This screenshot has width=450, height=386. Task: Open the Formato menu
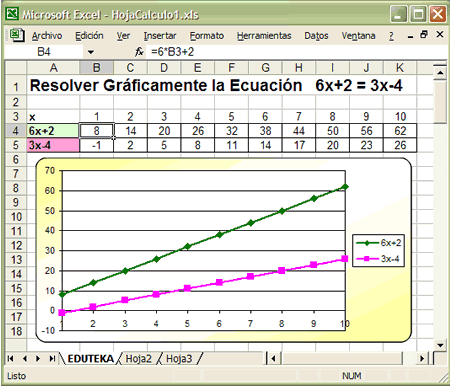tap(207, 35)
